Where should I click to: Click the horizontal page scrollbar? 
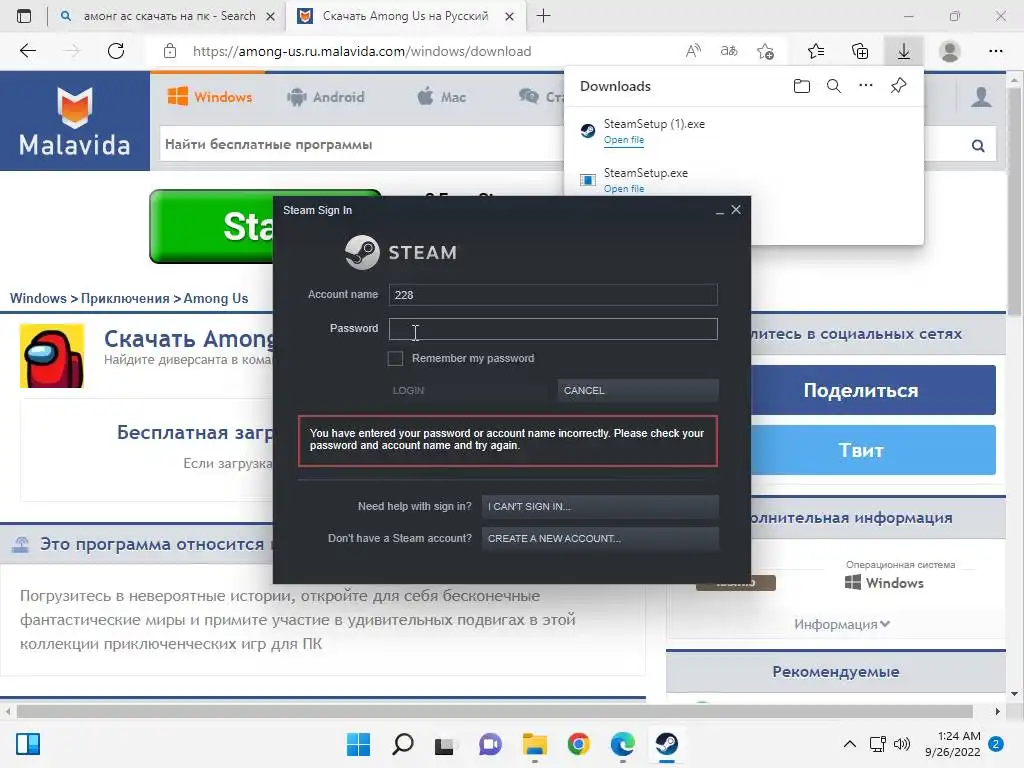coord(494,711)
